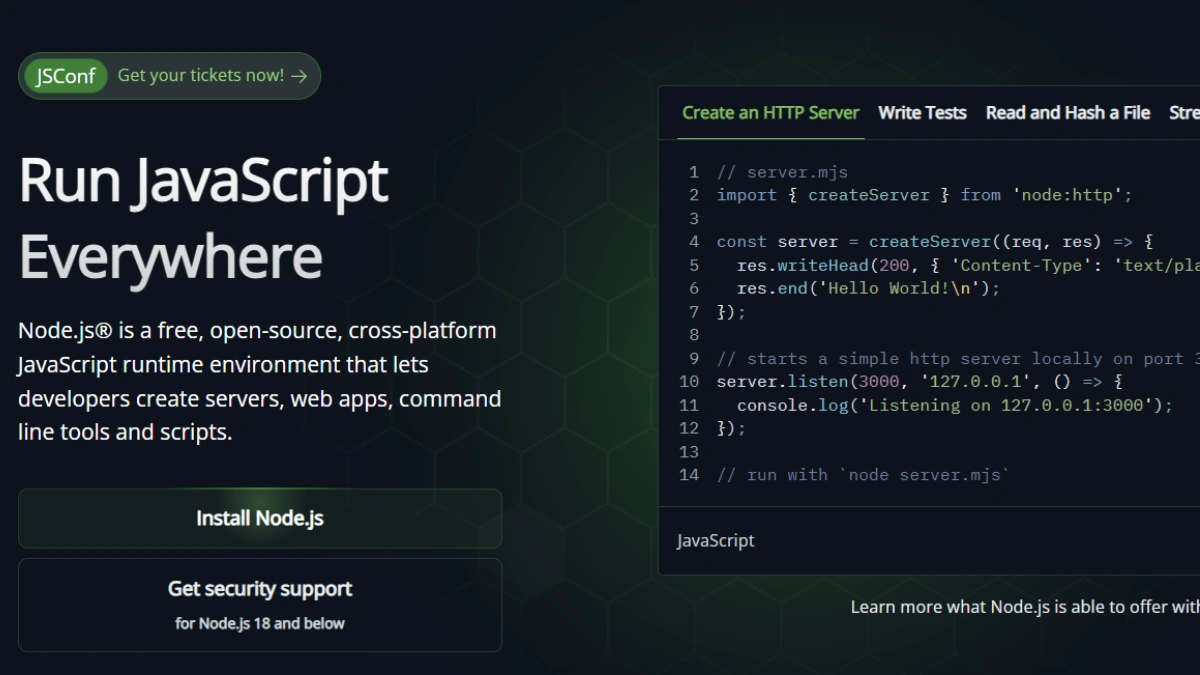Click the // server.mjs comment on line 1

782,172
